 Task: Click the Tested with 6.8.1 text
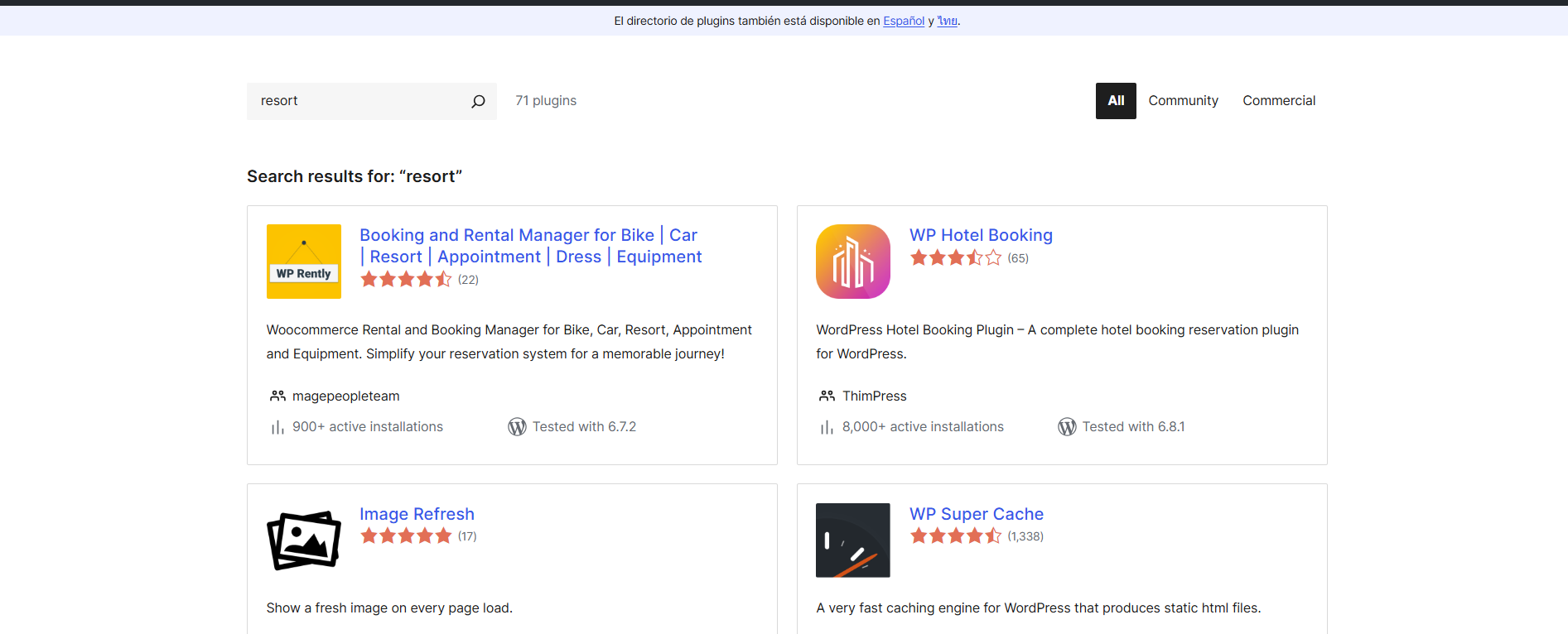(x=1133, y=427)
